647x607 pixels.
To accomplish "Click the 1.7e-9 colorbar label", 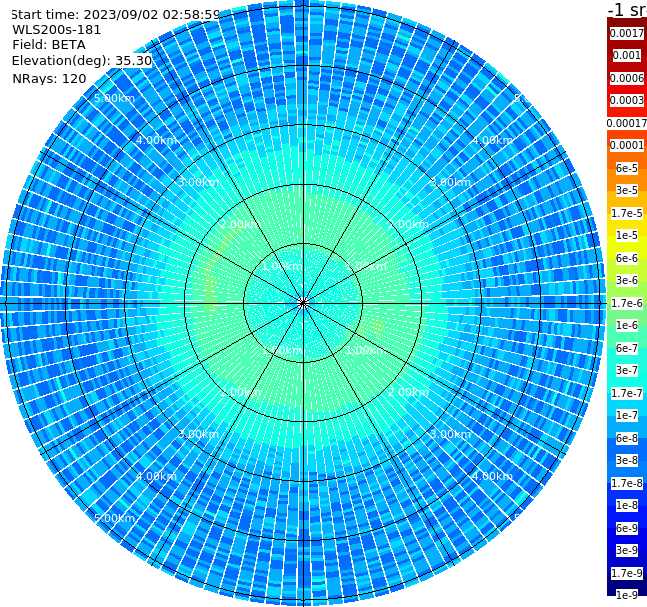I will 627,573.
